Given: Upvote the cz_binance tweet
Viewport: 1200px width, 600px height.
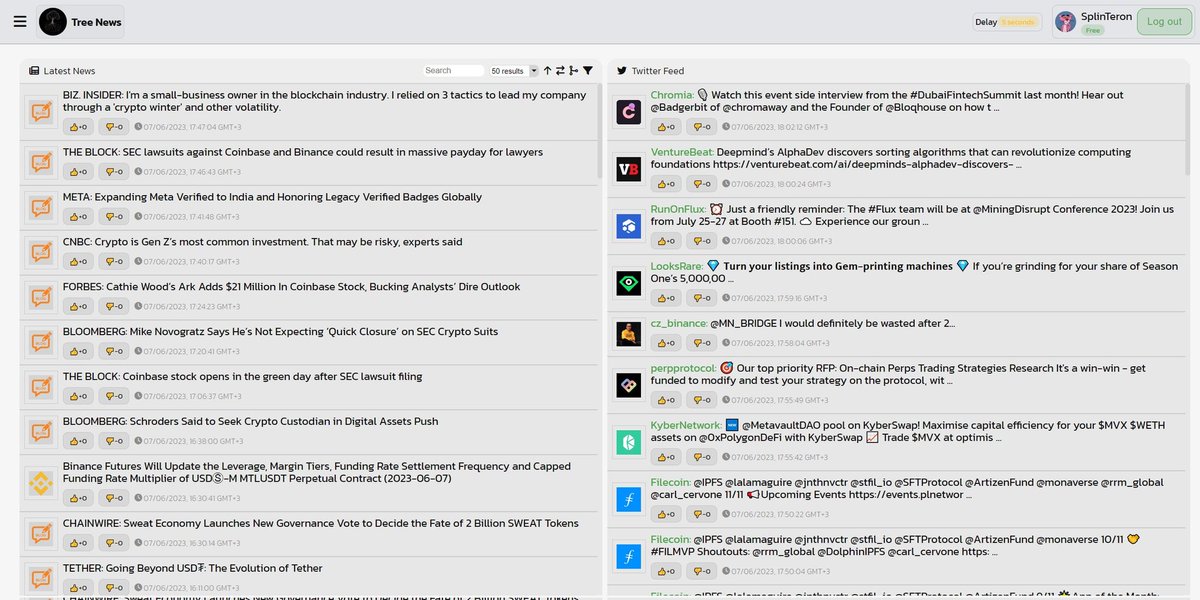Looking at the screenshot, I should (x=666, y=343).
